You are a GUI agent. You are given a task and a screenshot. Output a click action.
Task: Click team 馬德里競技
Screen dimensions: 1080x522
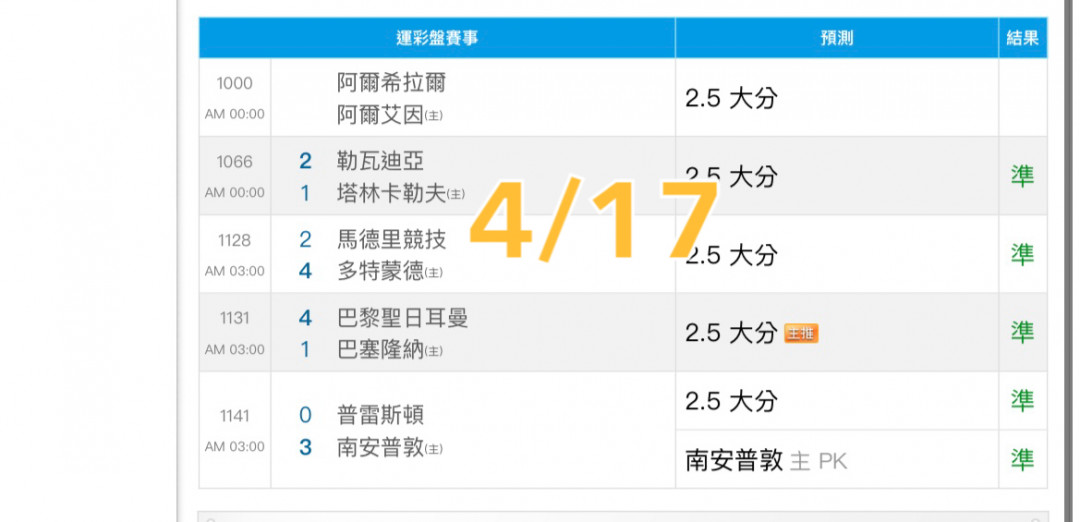(391, 239)
